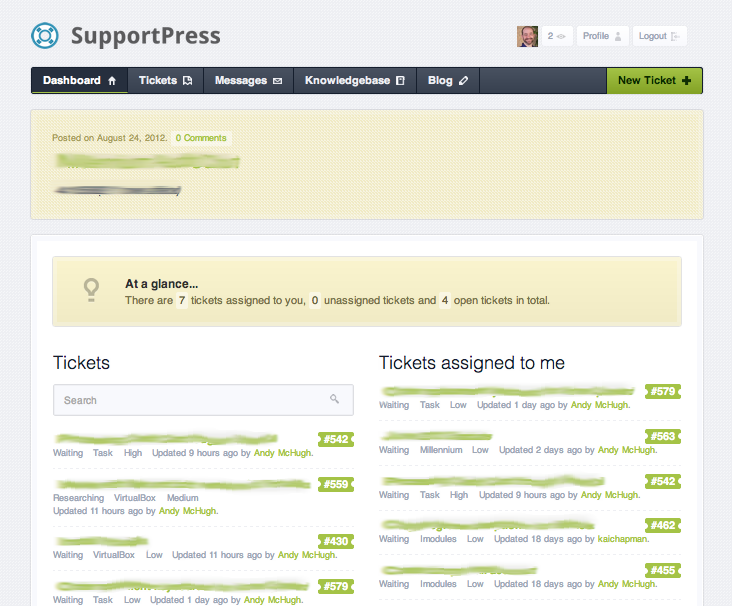
Task: Click the 4 open tickets count
Action: 445,300
